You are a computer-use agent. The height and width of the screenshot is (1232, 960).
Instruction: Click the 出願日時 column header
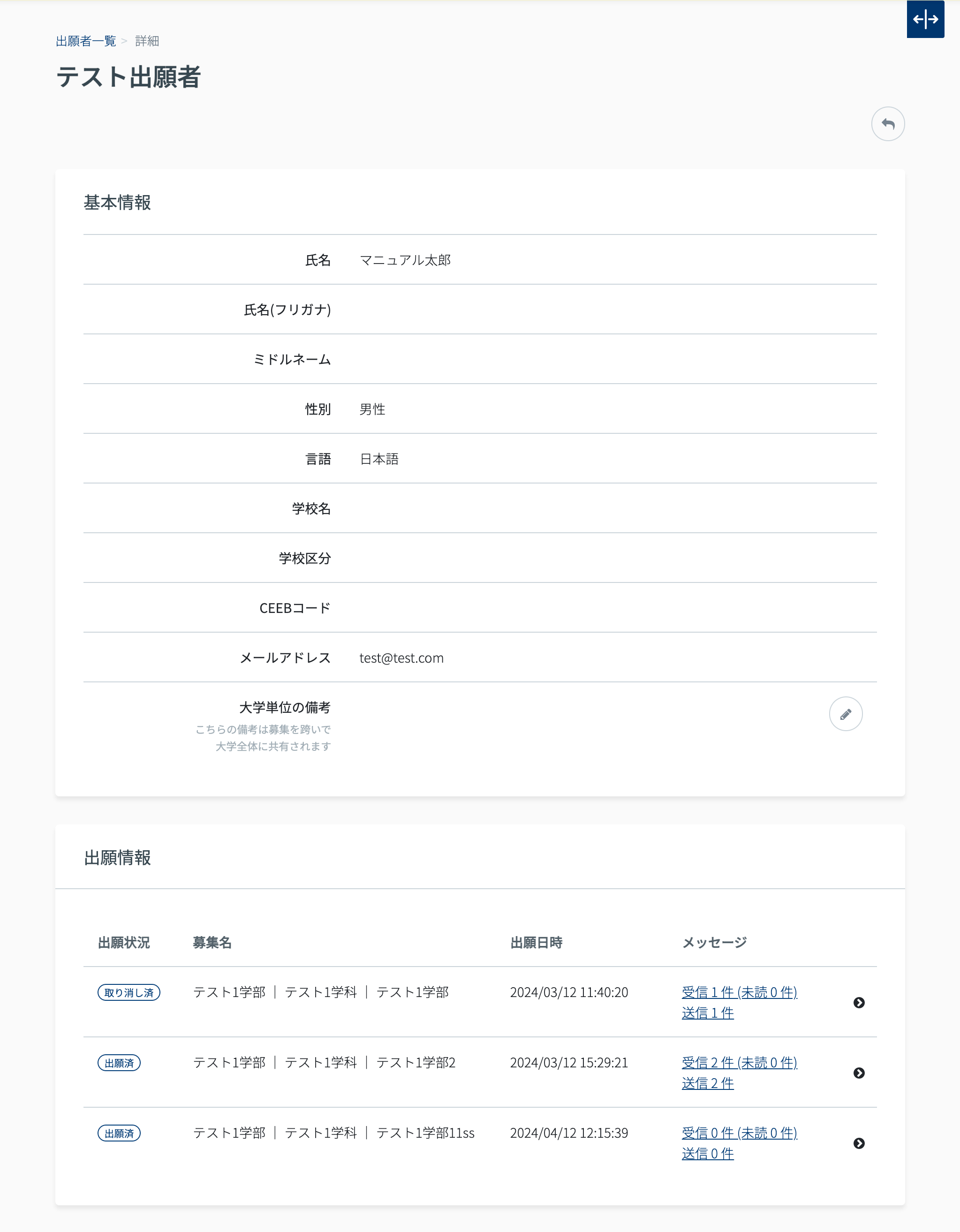point(536,943)
